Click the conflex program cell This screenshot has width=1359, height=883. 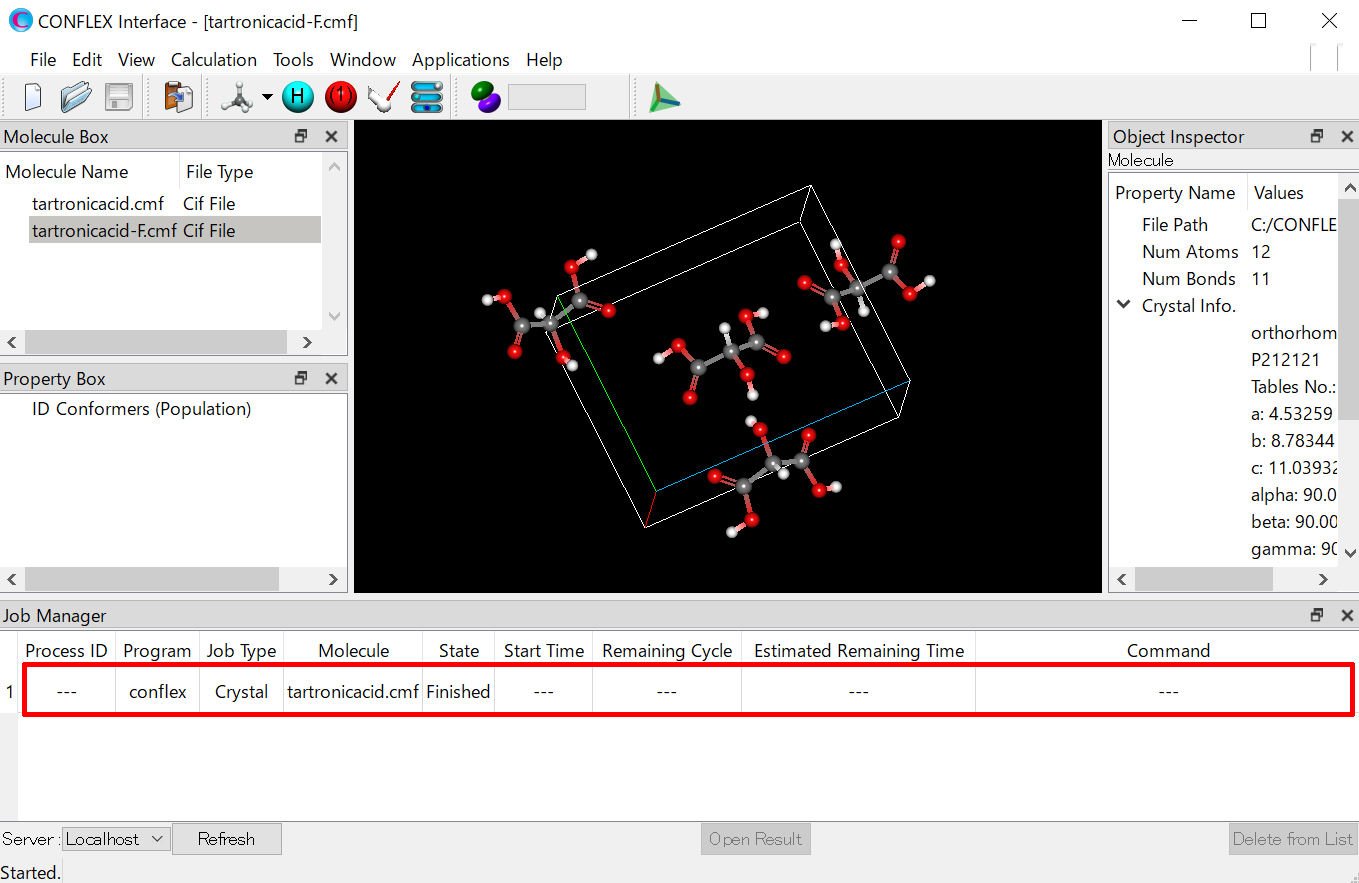pyautogui.click(x=158, y=692)
